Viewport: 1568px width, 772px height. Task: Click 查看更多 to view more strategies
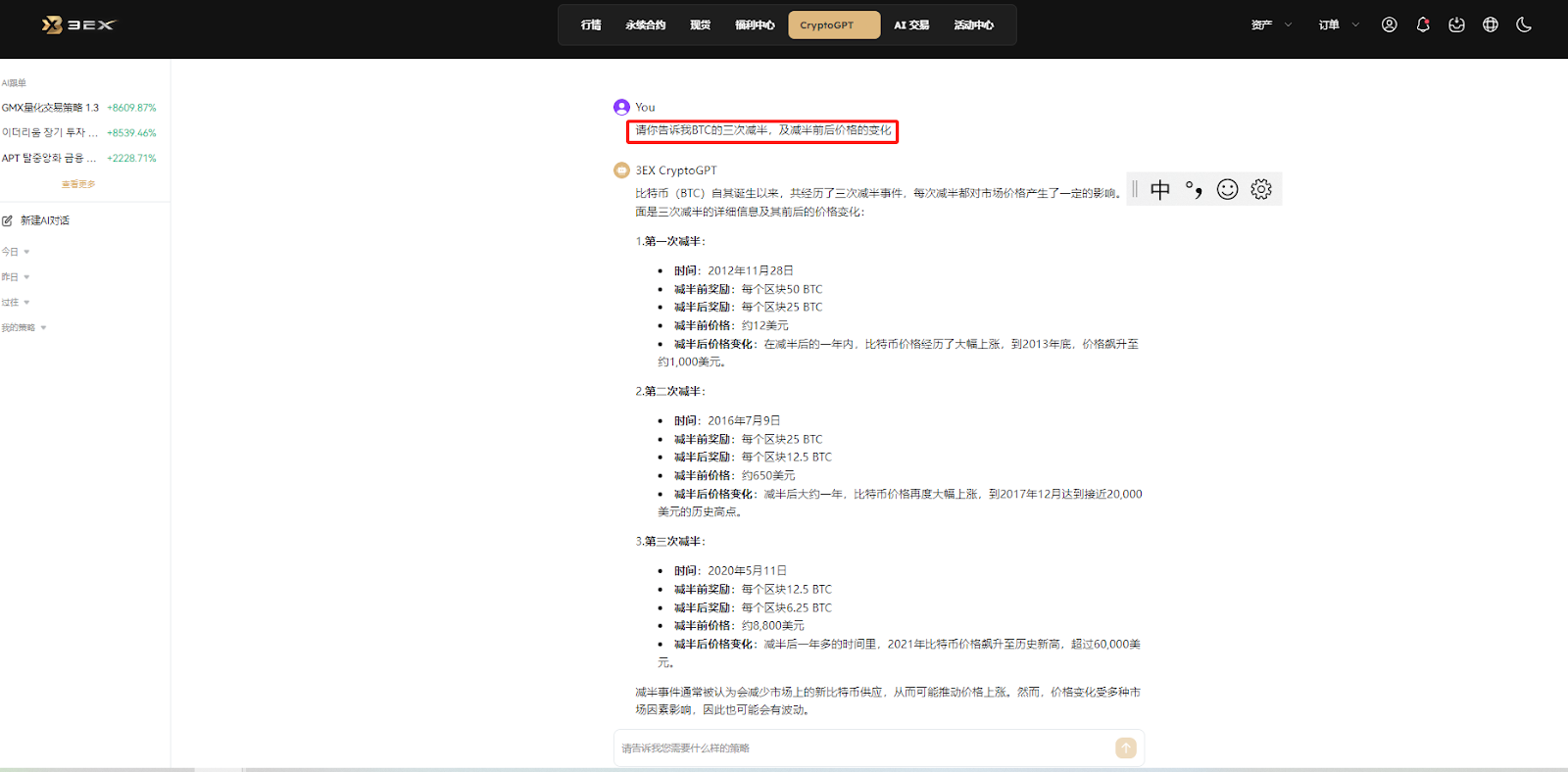click(78, 184)
